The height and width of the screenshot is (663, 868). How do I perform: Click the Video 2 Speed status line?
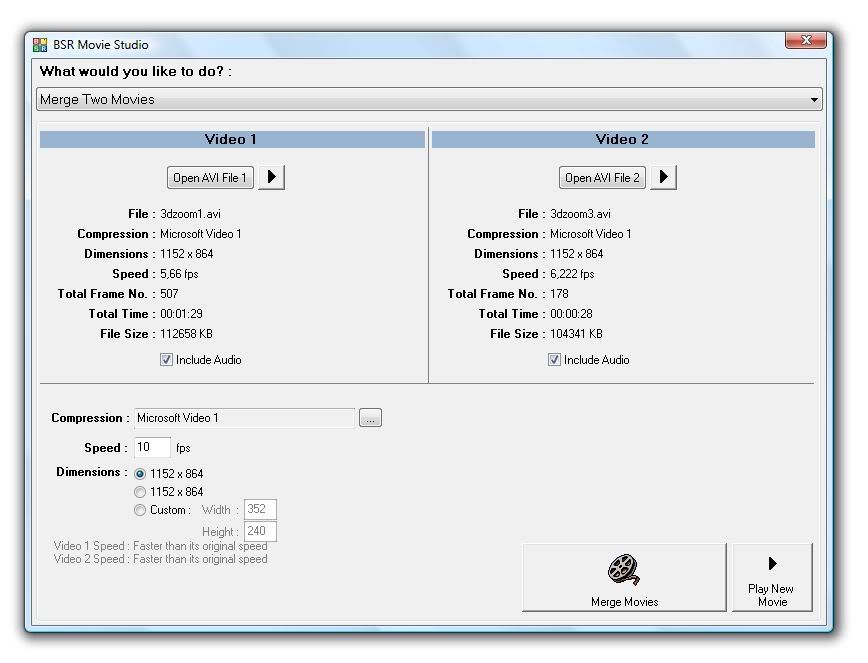(x=161, y=560)
